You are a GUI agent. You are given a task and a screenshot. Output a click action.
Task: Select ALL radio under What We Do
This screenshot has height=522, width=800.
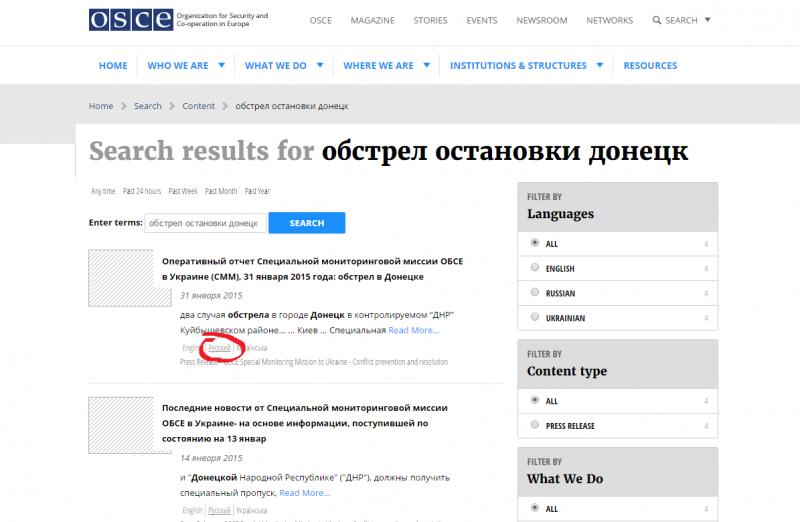tap(535, 507)
